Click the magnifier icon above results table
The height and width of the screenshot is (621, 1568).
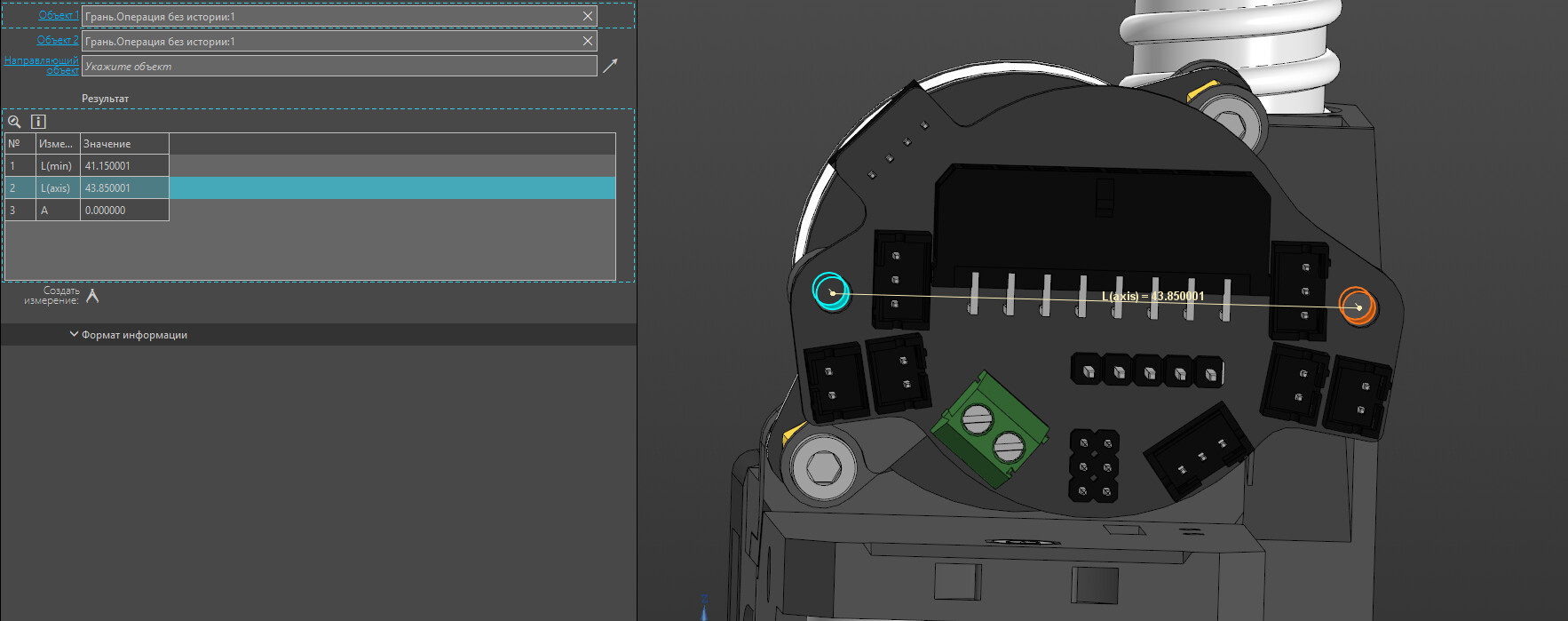tap(14, 122)
